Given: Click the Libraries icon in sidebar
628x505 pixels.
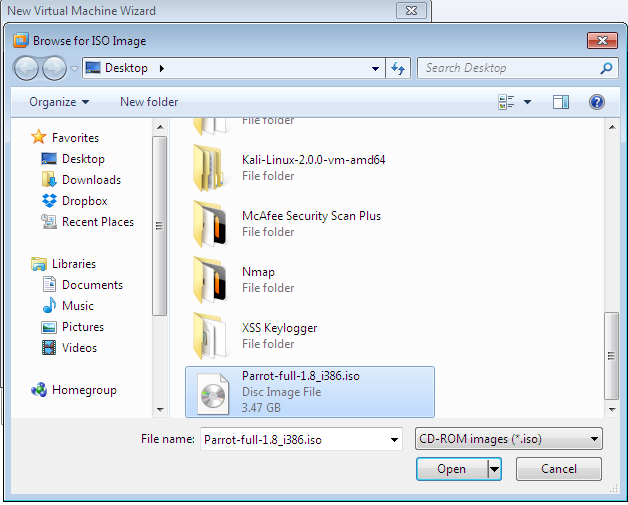Looking at the screenshot, I should coord(39,264).
